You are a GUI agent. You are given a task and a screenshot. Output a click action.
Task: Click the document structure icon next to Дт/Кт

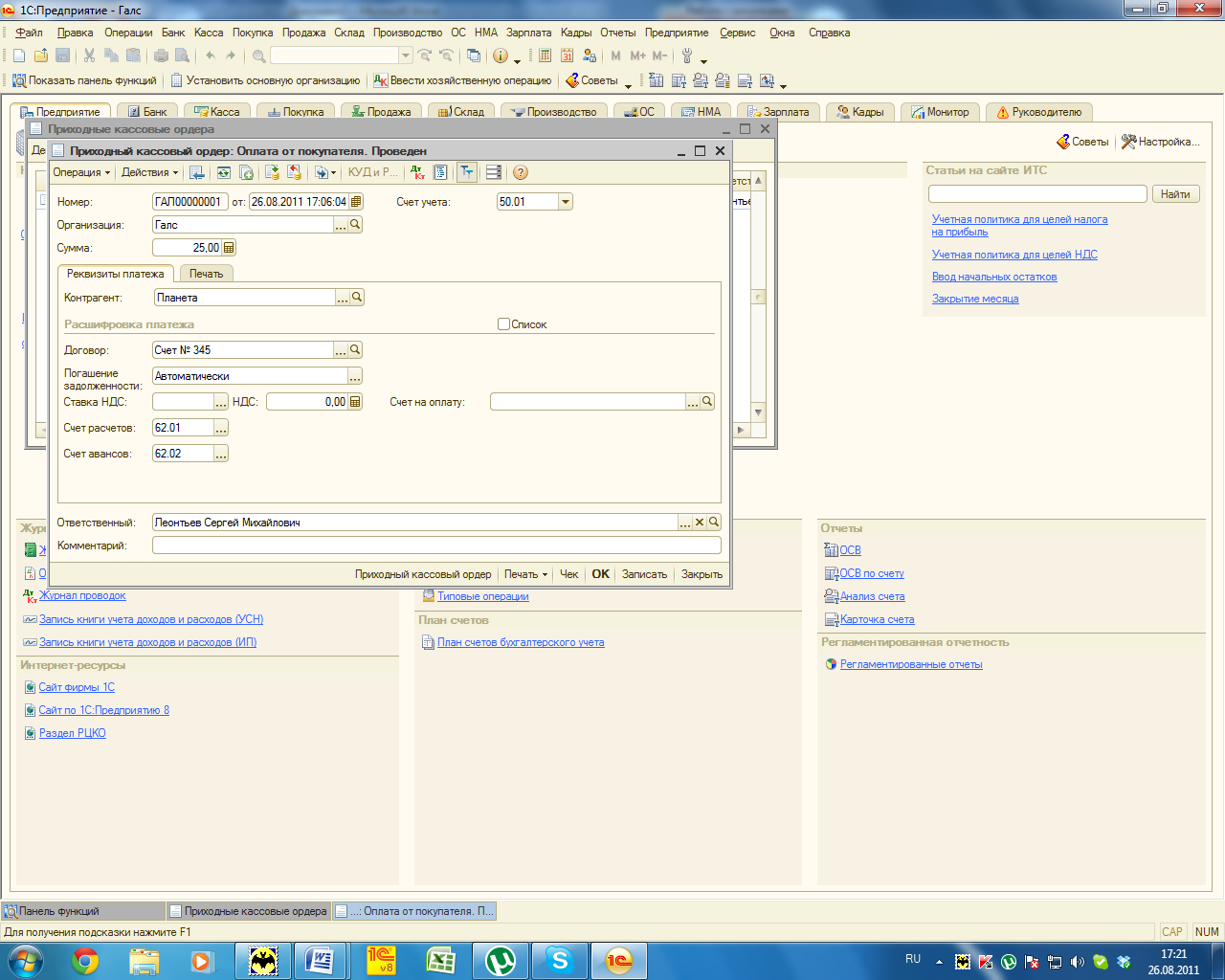point(440,172)
